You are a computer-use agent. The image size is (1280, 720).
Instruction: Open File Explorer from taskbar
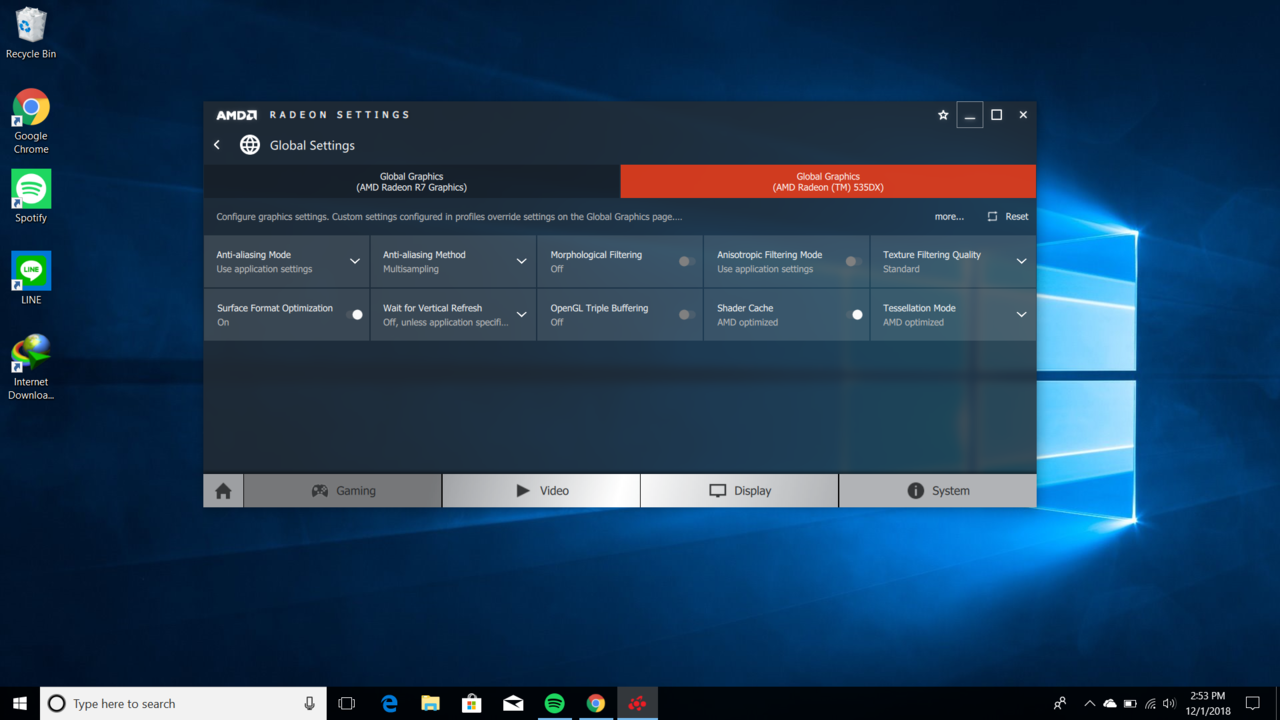pyautogui.click(x=430, y=703)
